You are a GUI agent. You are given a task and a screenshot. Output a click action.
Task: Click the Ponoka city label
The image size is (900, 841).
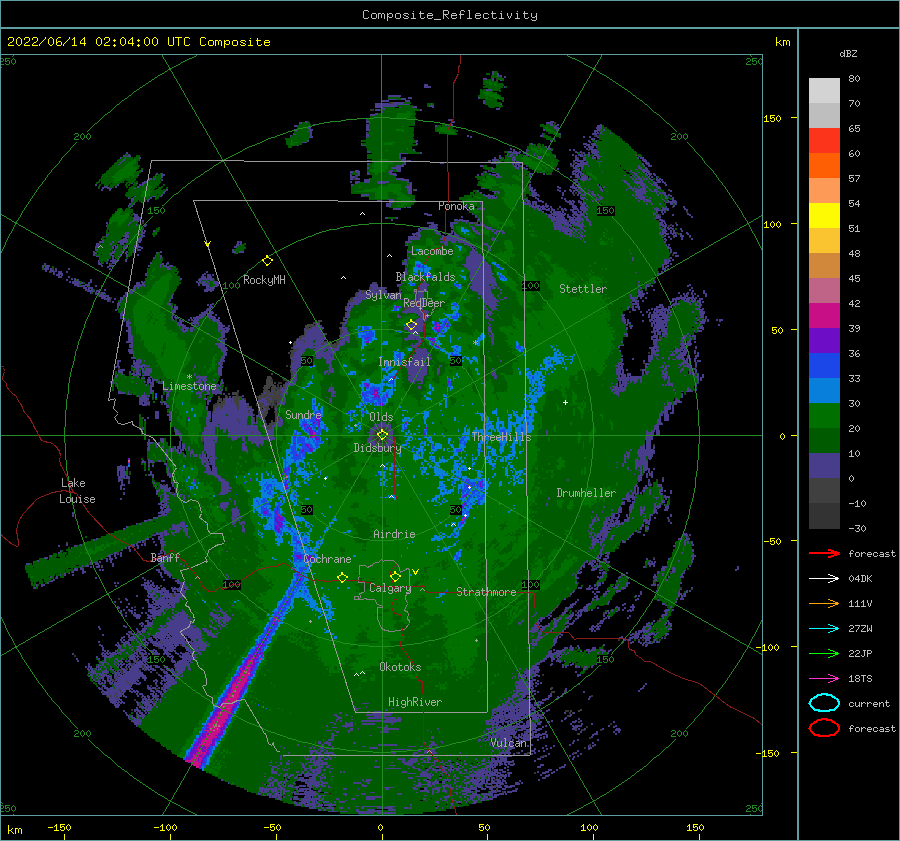click(456, 206)
